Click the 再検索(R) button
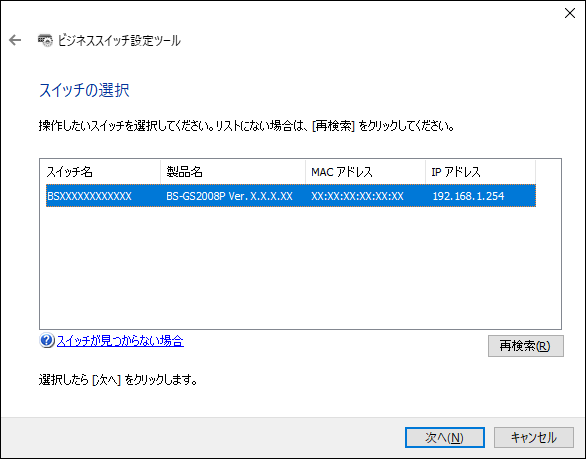This screenshot has width=586, height=459. click(525, 346)
